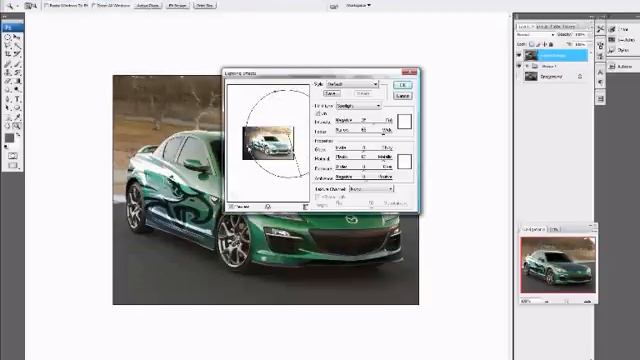Hide the layer group via eye icon
The width and height of the screenshot is (640, 360).
pyautogui.click(x=519, y=66)
